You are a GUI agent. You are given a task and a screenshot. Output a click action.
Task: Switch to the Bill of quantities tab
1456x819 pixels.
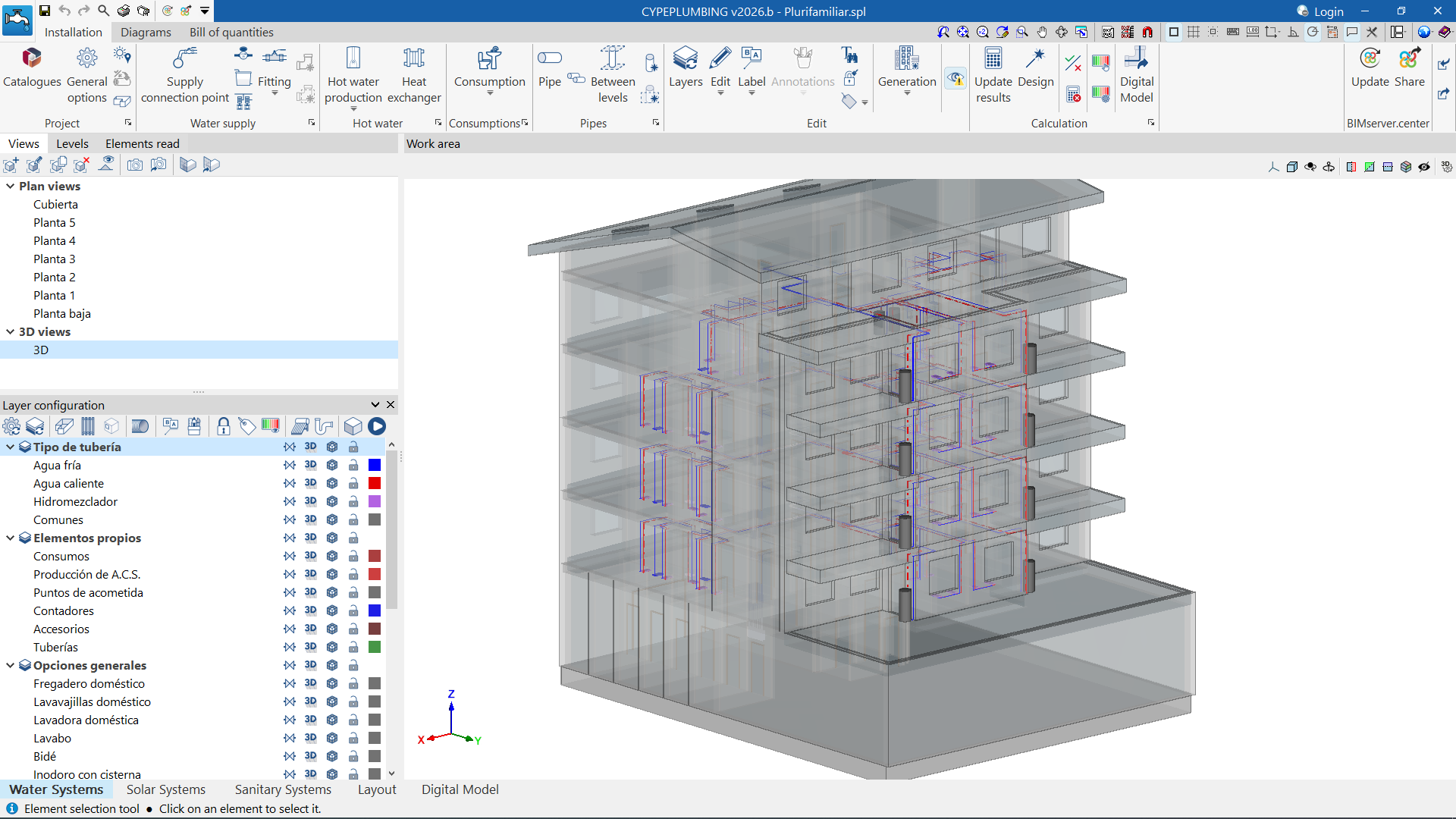point(231,32)
